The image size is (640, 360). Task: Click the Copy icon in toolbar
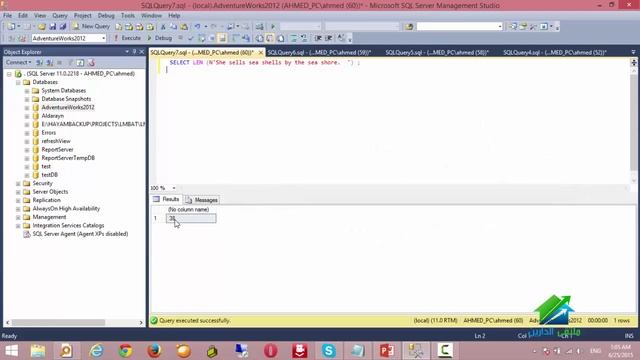[173, 27]
